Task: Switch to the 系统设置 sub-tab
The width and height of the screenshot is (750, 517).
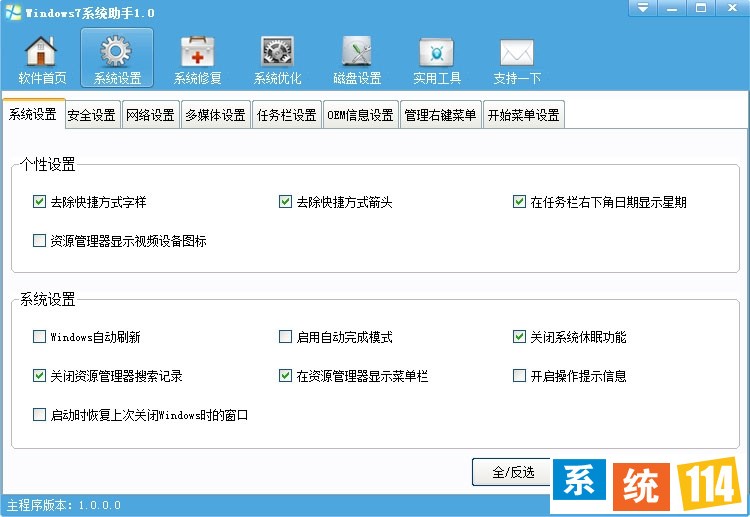Action: pyautogui.click(x=33, y=114)
